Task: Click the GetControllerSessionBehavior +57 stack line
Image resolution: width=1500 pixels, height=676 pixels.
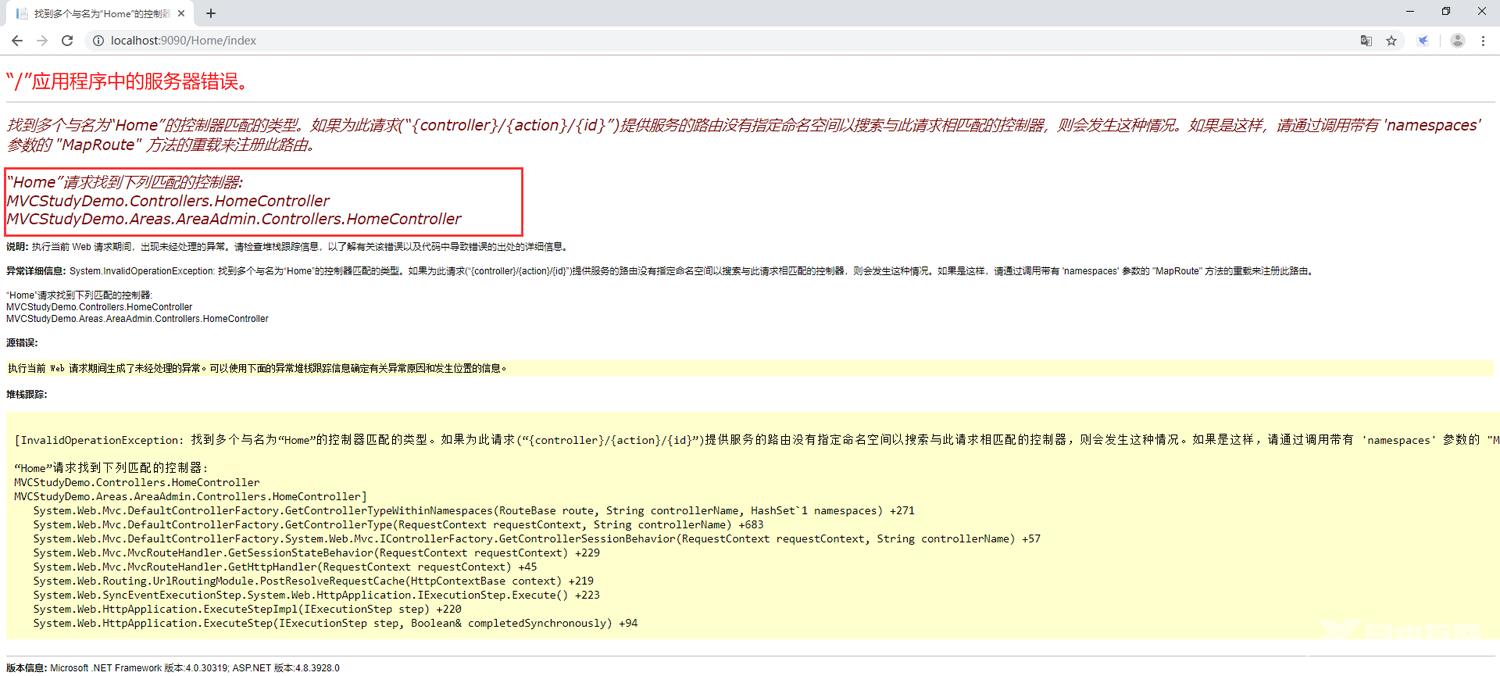Action: [537, 538]
